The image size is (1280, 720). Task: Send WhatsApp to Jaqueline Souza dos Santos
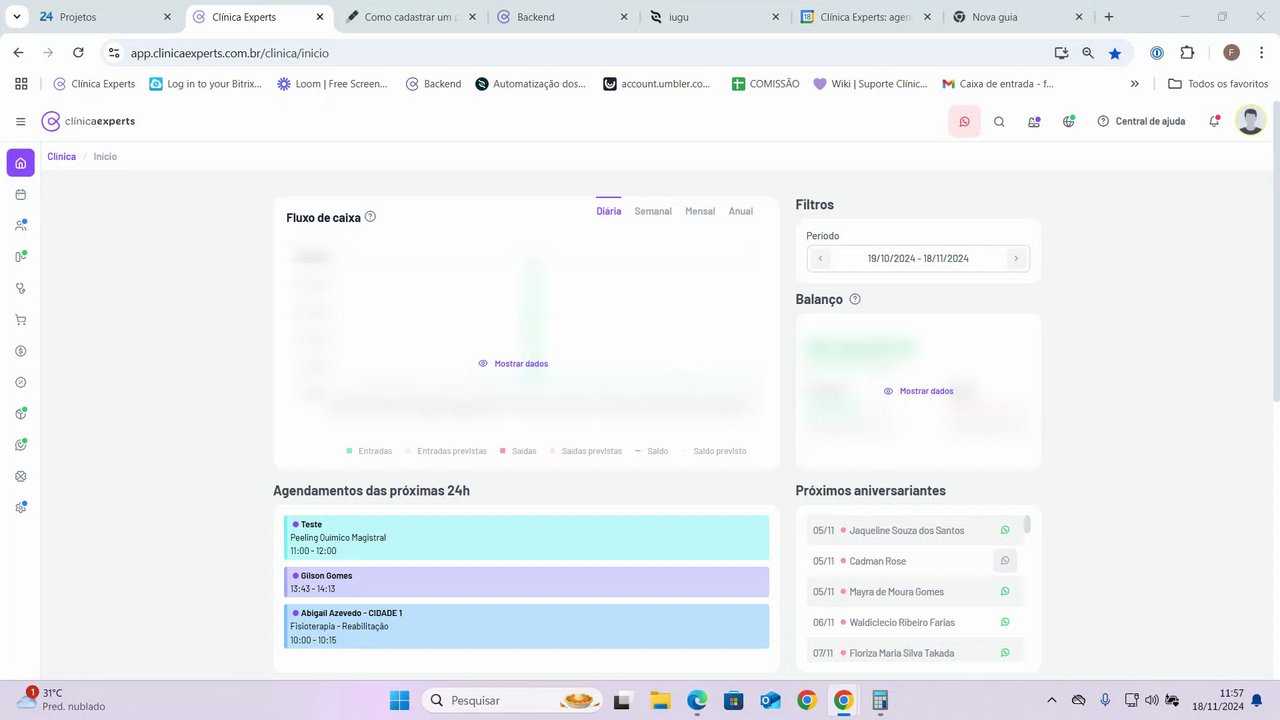pos(1005,530)
